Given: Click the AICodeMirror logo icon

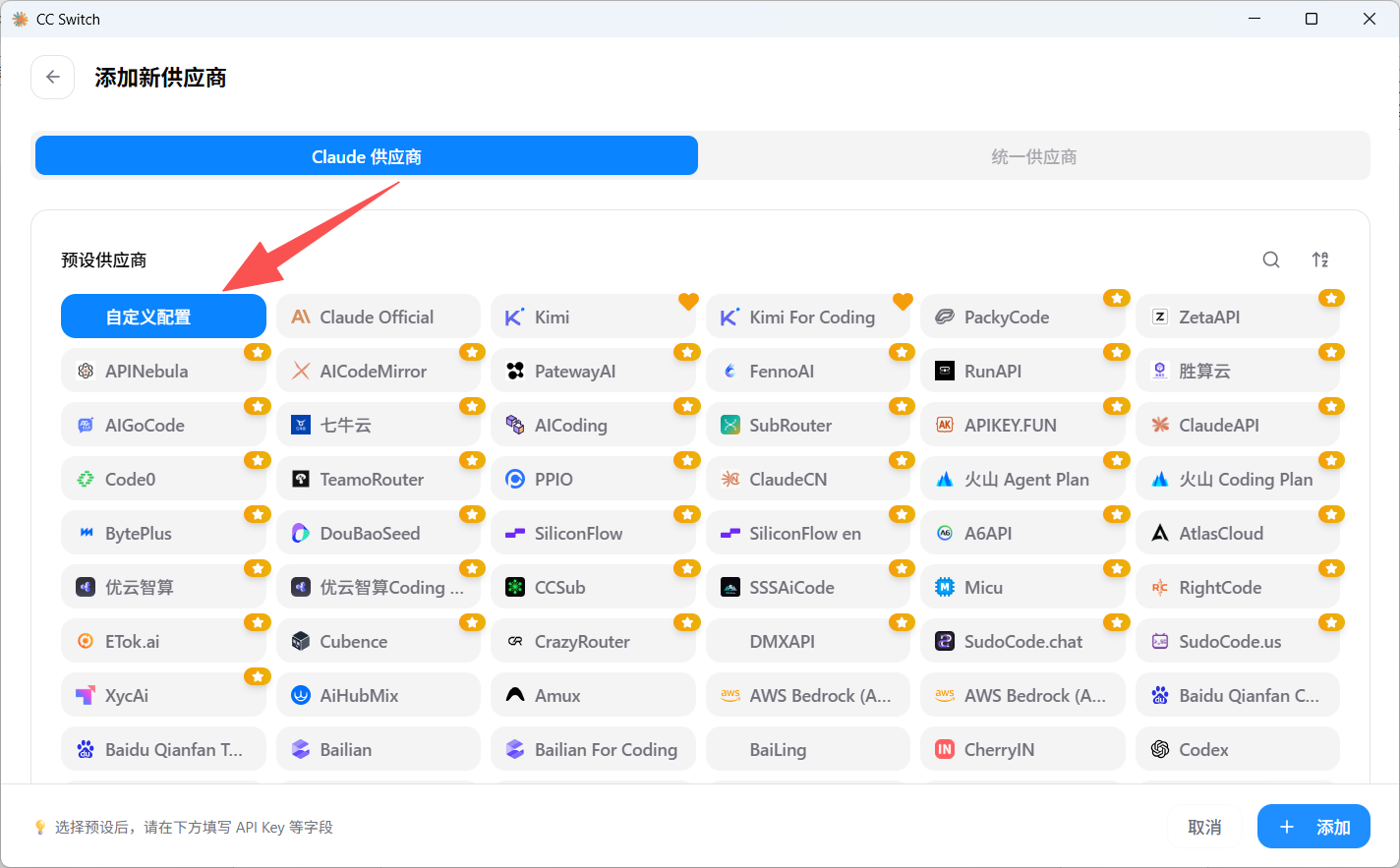Looking at the screenshot, I should click(x=301, y=371).
